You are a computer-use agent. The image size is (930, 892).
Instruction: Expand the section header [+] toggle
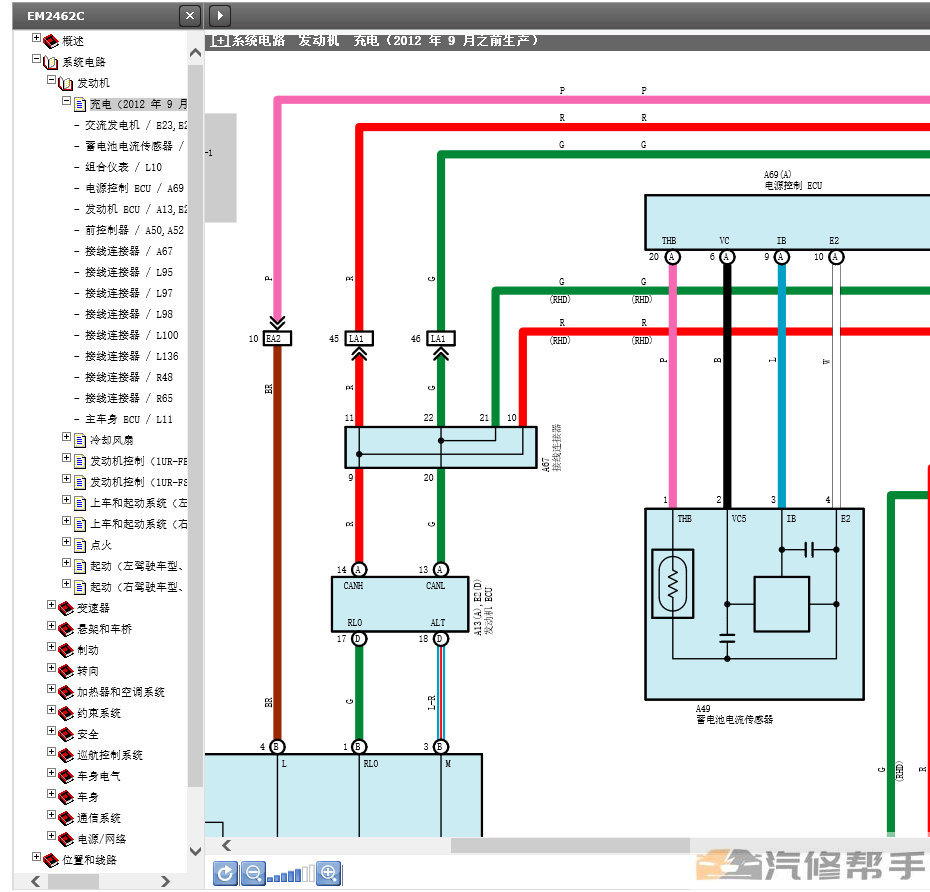(x=220, y=40)
